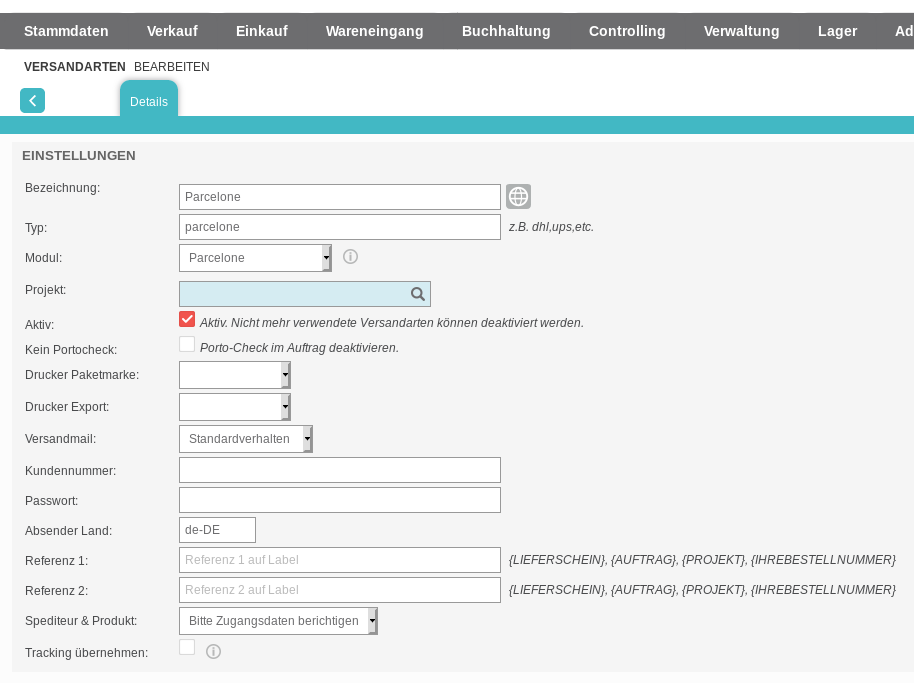The width and height of the screenshot is (914, 683).
Task: Switch to the Details tab
Action: coord(149,101)
